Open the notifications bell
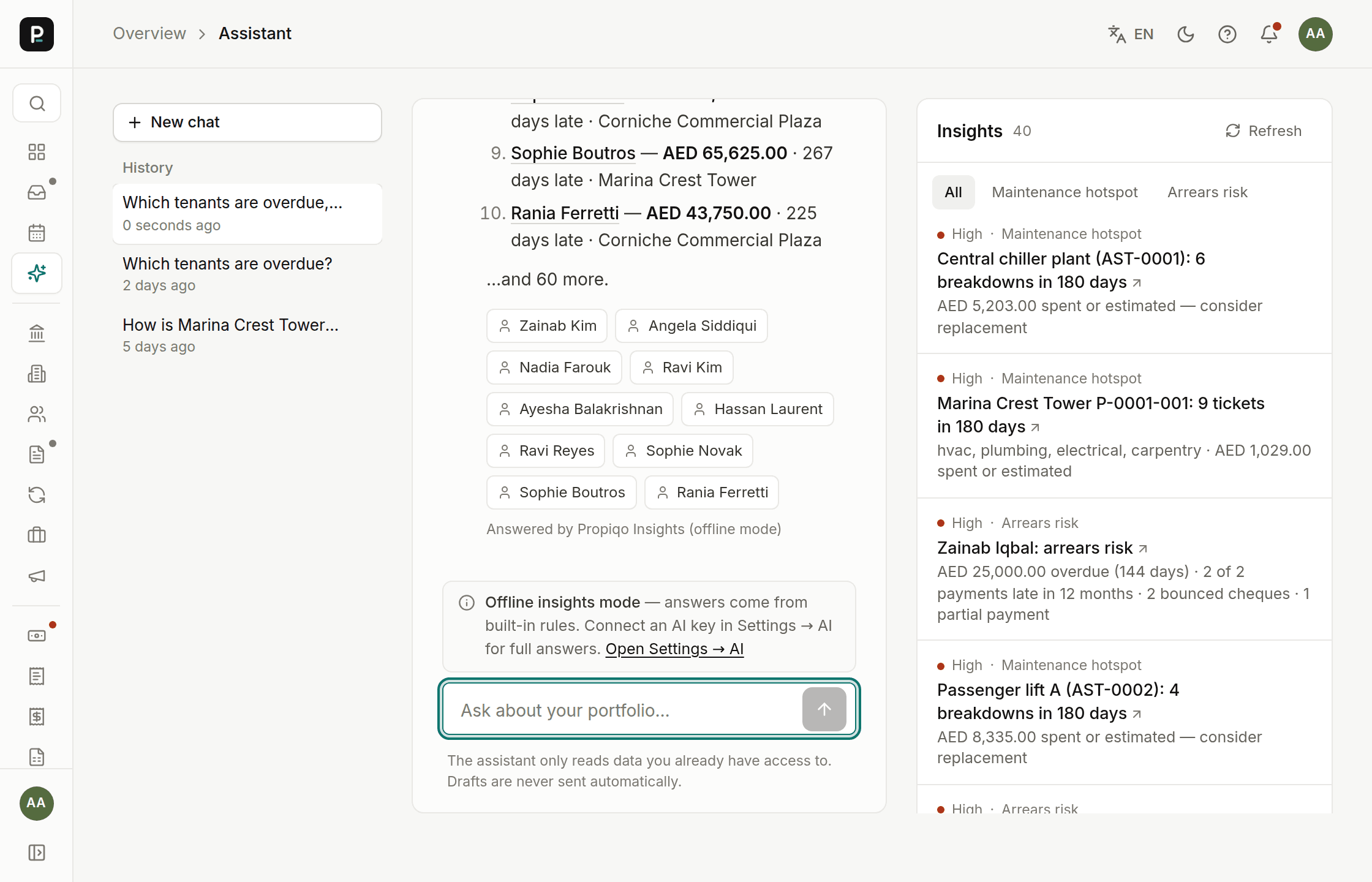1372x882 pixels. pos(1269,34)
